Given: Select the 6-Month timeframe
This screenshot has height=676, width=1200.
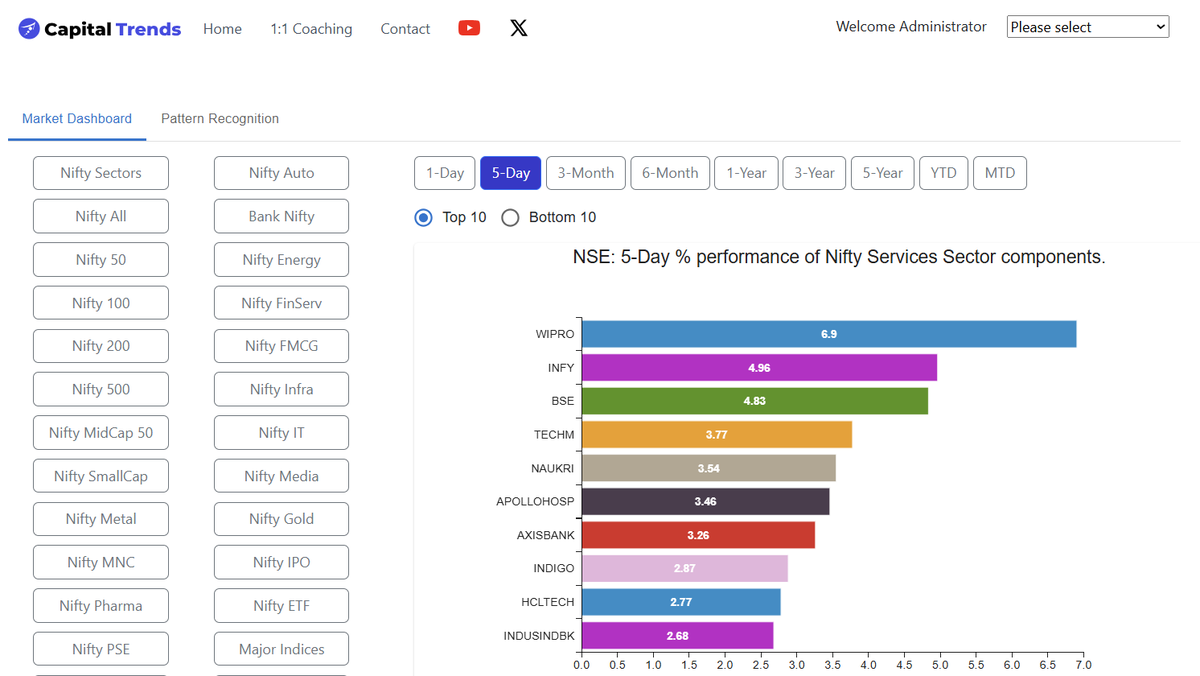Looking at the screenshot, I should pos(670,173).
